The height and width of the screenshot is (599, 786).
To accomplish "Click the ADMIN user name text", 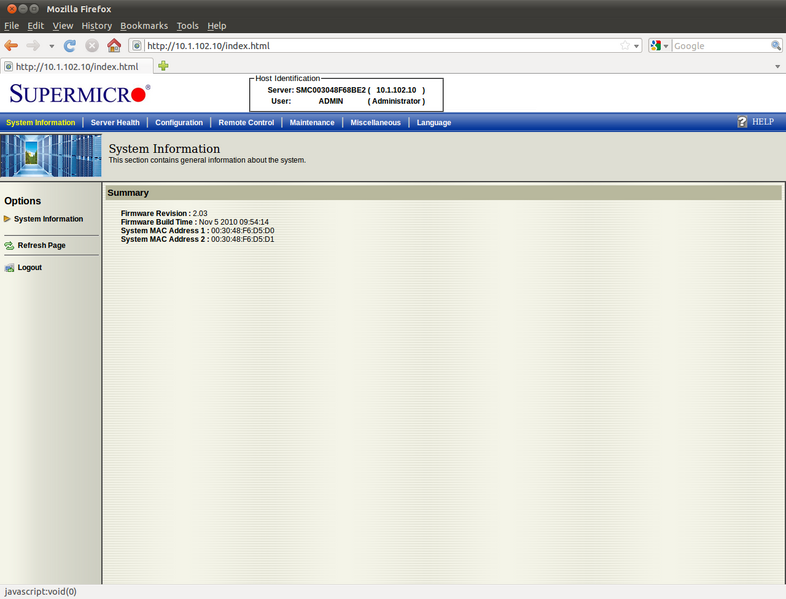I will pos(331,101).
